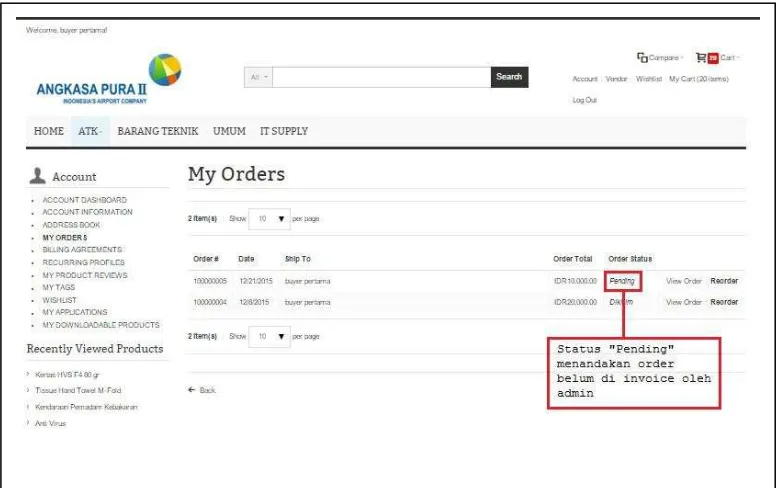Click date 12/8/2015
780x488 pixels.
[x=254, y=302]
